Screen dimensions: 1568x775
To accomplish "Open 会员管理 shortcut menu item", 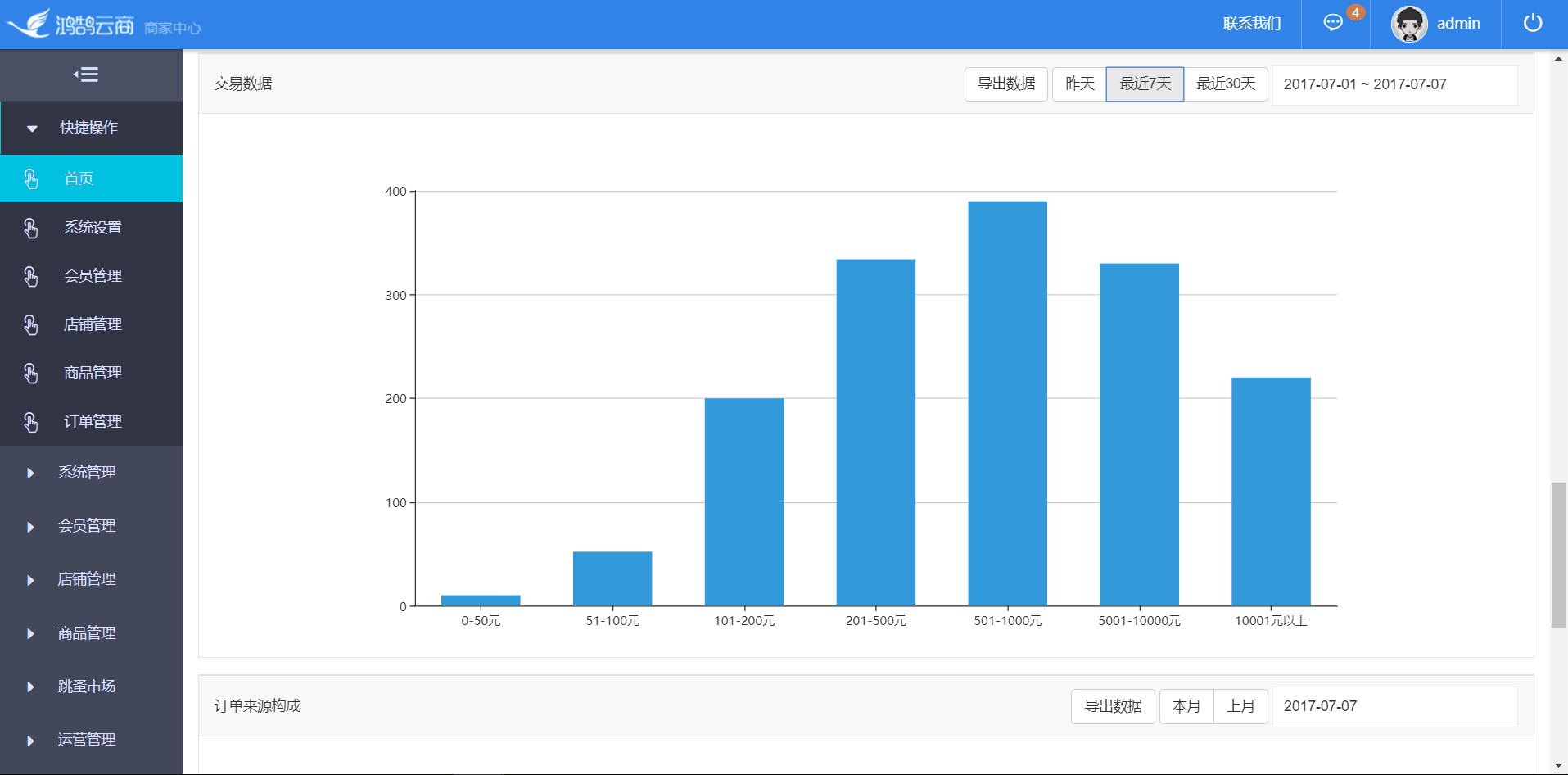I will pyautogui.click(x=91, y=276).
